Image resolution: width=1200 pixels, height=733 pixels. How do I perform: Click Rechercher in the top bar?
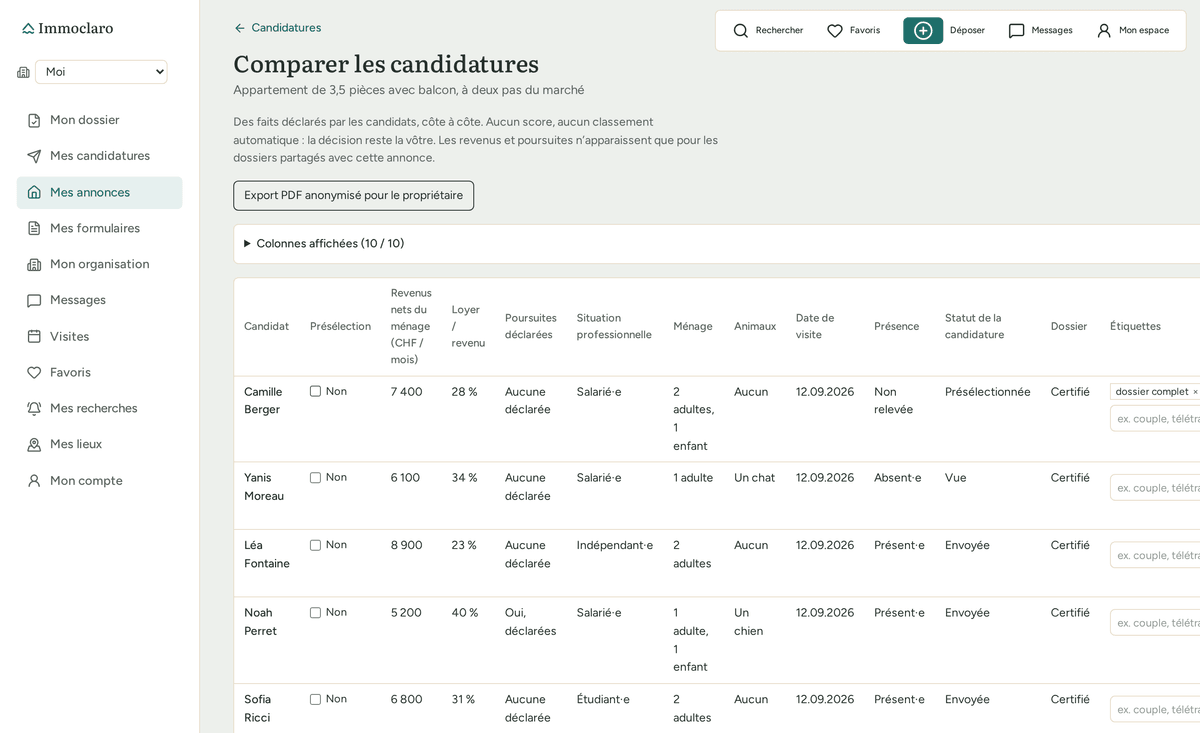click(768, 31)
